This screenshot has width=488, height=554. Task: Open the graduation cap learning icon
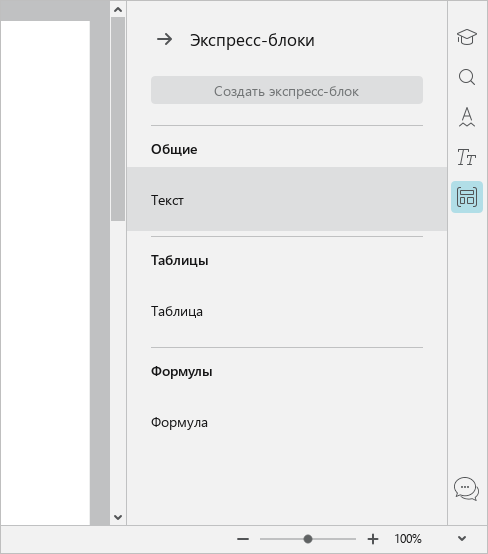click(466, 37)
